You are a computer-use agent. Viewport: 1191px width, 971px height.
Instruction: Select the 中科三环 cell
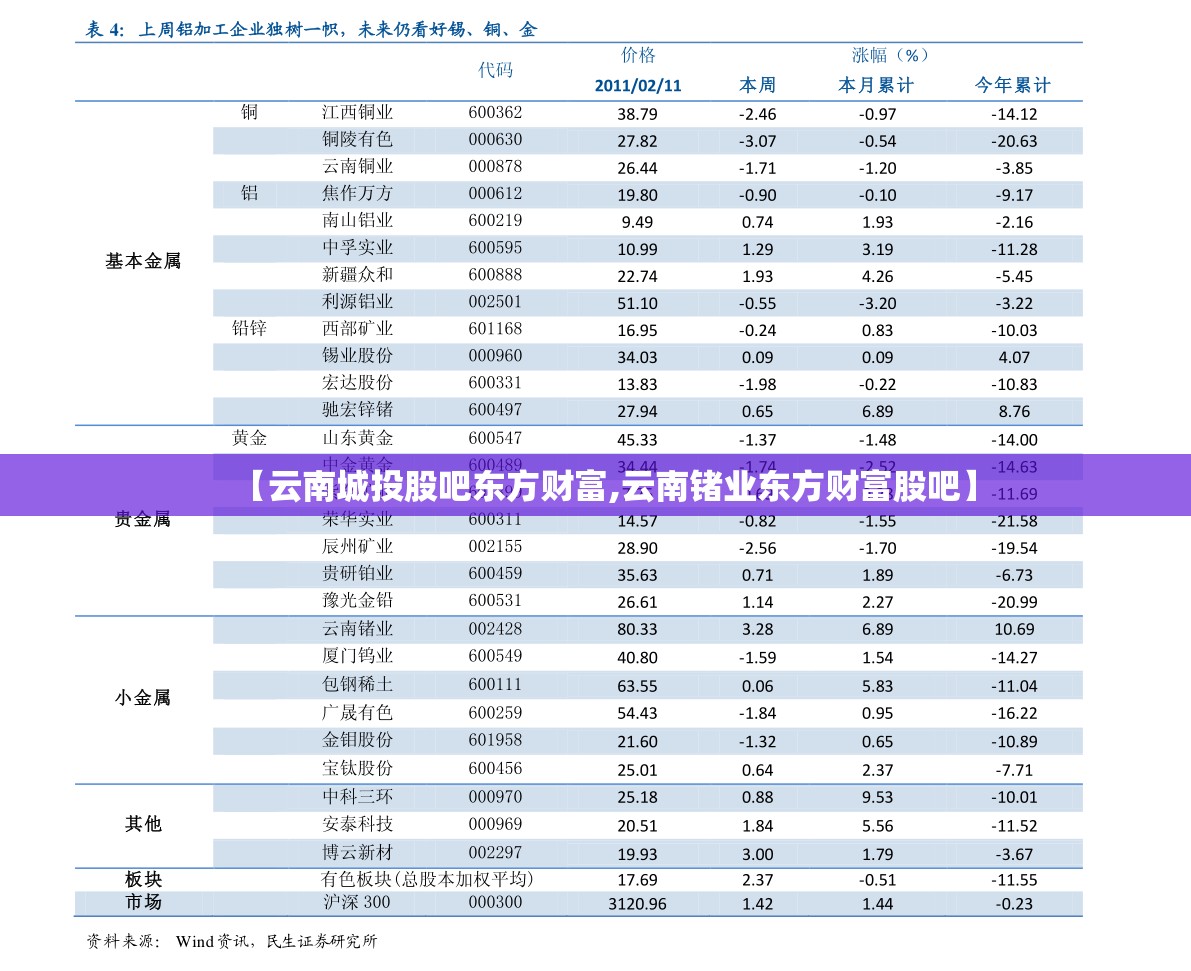(357, 797)
